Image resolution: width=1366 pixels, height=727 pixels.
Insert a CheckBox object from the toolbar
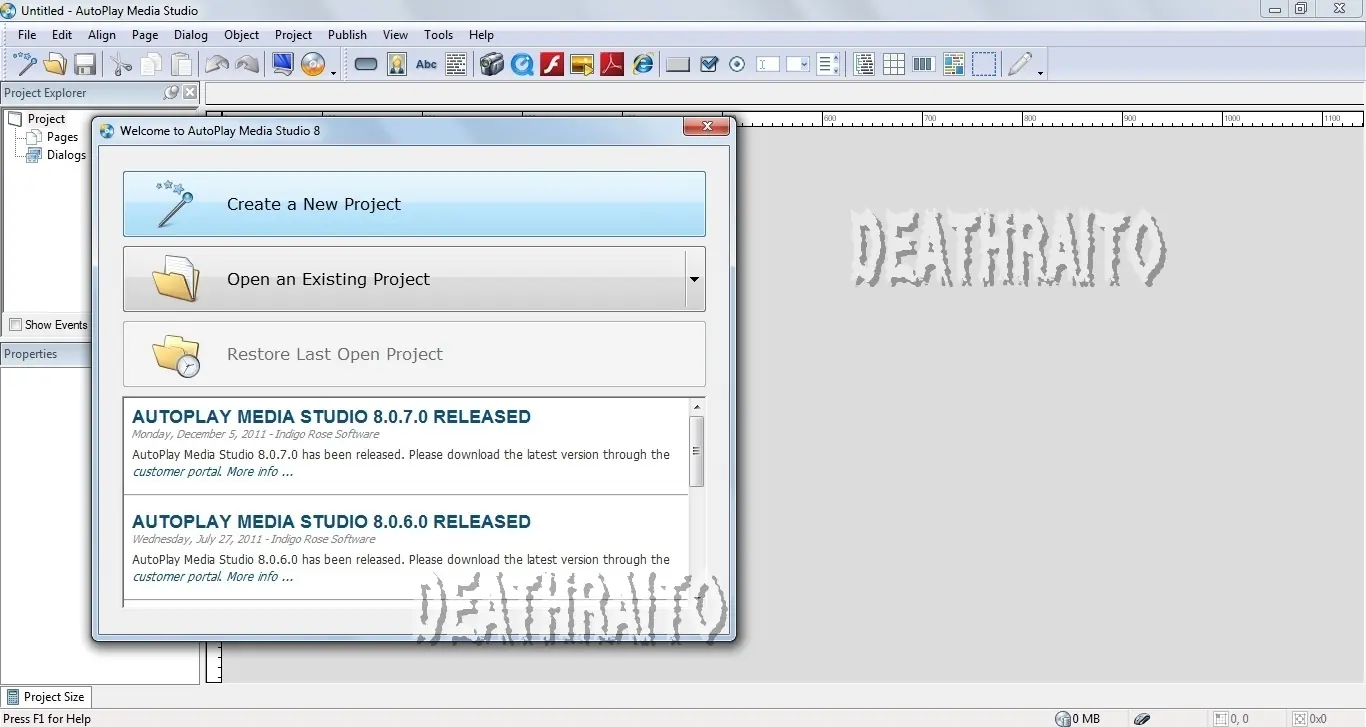pyautogui.click(x=709, y=65)
